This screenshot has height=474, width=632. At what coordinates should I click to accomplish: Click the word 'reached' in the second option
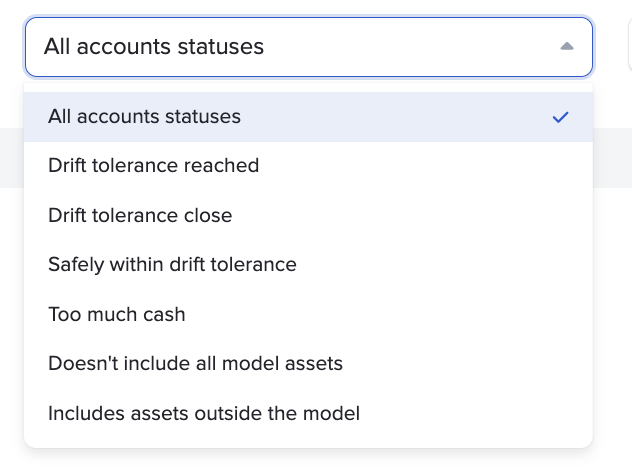coord(226,166)
